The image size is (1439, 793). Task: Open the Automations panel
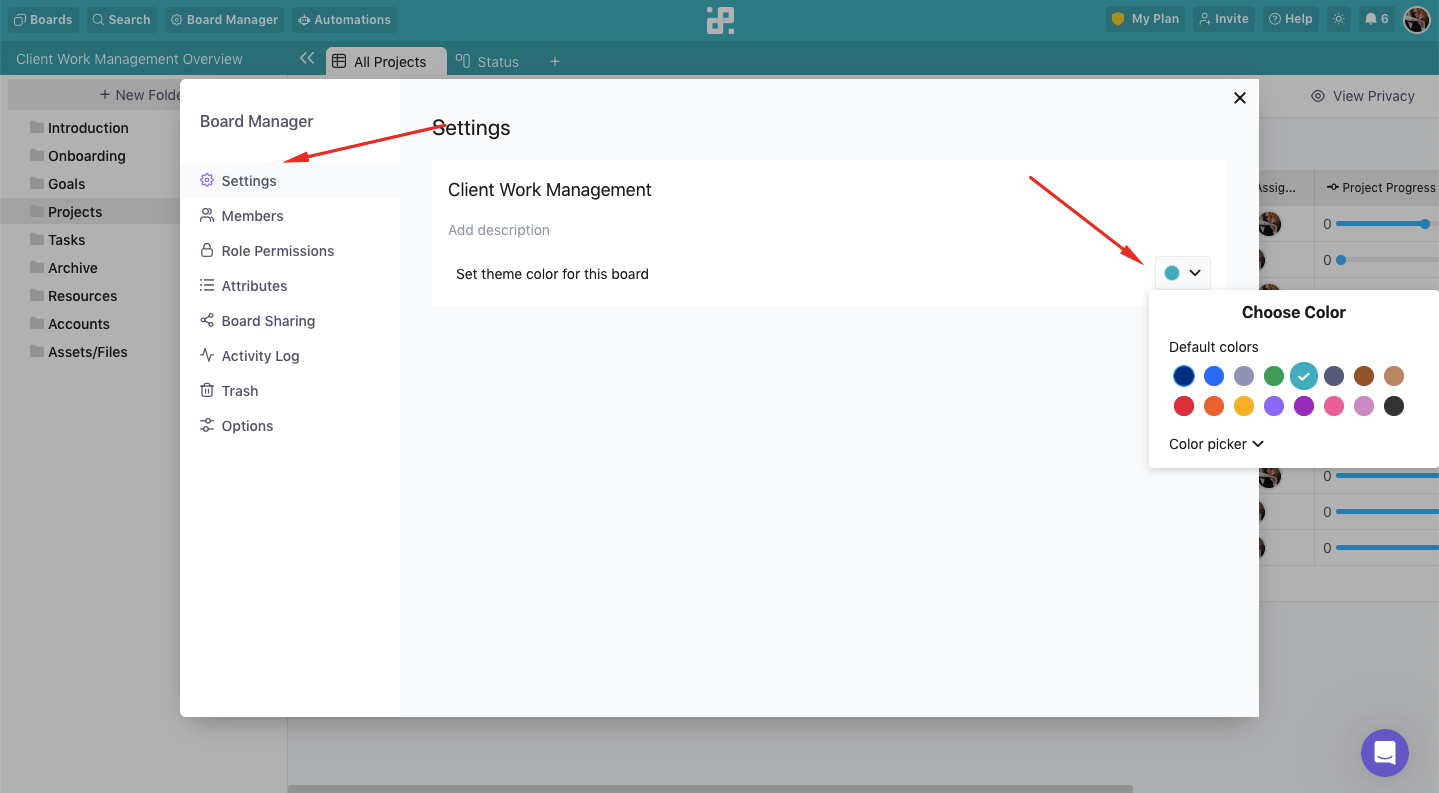pos(344,19)
